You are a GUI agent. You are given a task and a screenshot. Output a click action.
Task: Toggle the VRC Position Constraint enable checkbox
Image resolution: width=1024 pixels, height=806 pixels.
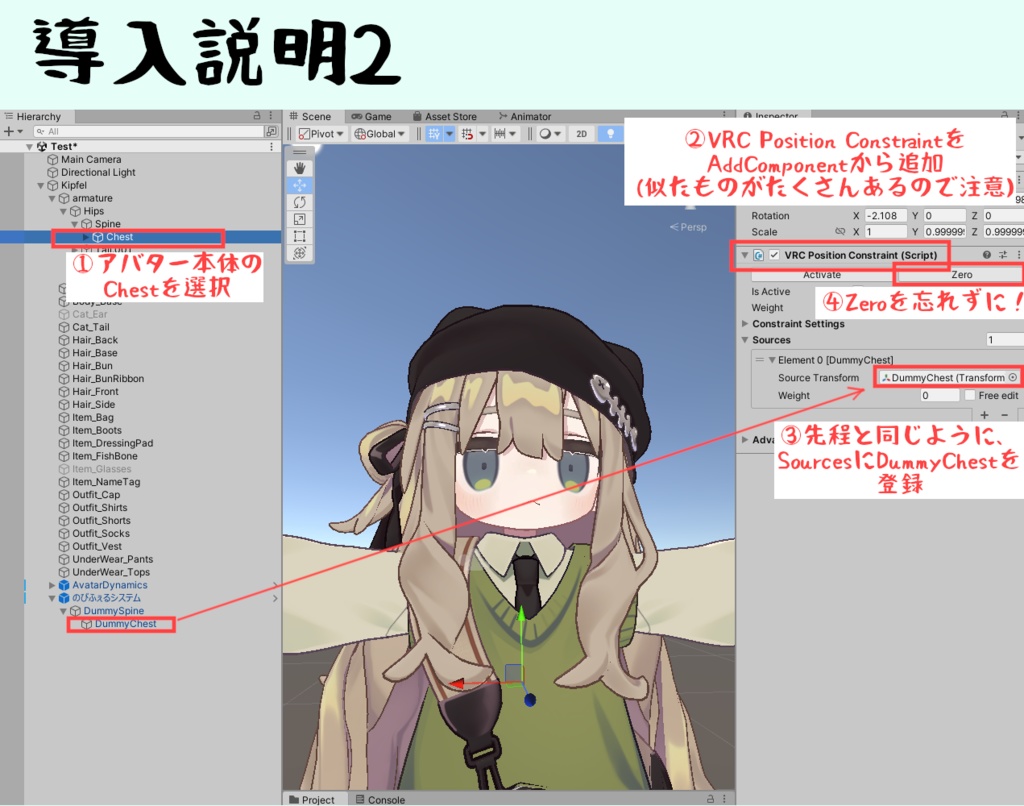(774, 255)
